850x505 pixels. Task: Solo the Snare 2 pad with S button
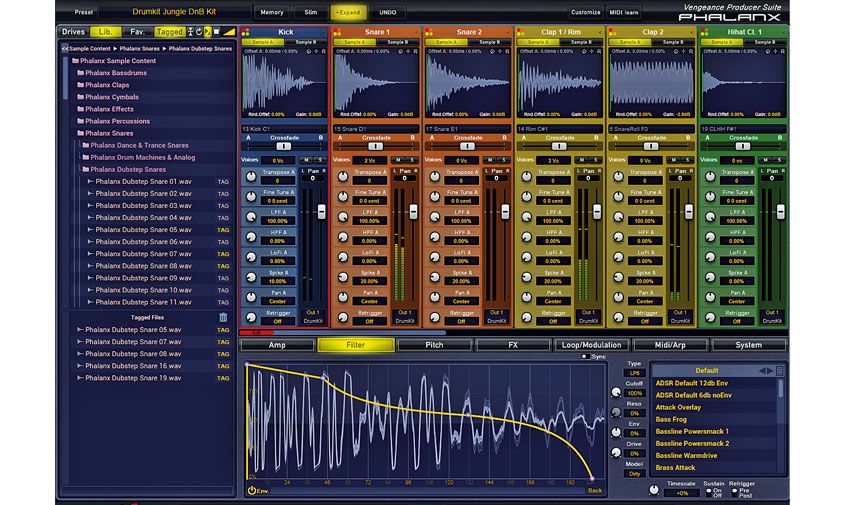tap(503, 160)
